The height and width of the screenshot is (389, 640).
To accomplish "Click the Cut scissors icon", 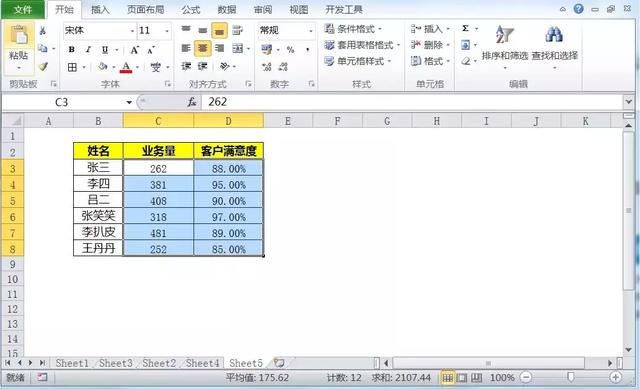I will [x=42, y=31].
